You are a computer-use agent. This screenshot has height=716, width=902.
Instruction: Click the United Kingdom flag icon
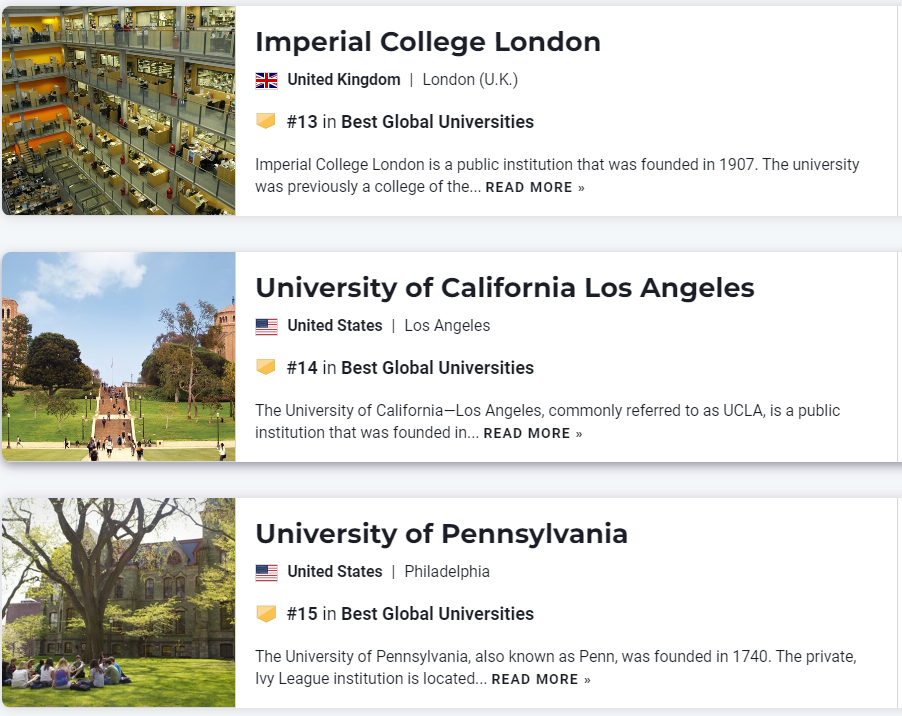tap(266, 80)
